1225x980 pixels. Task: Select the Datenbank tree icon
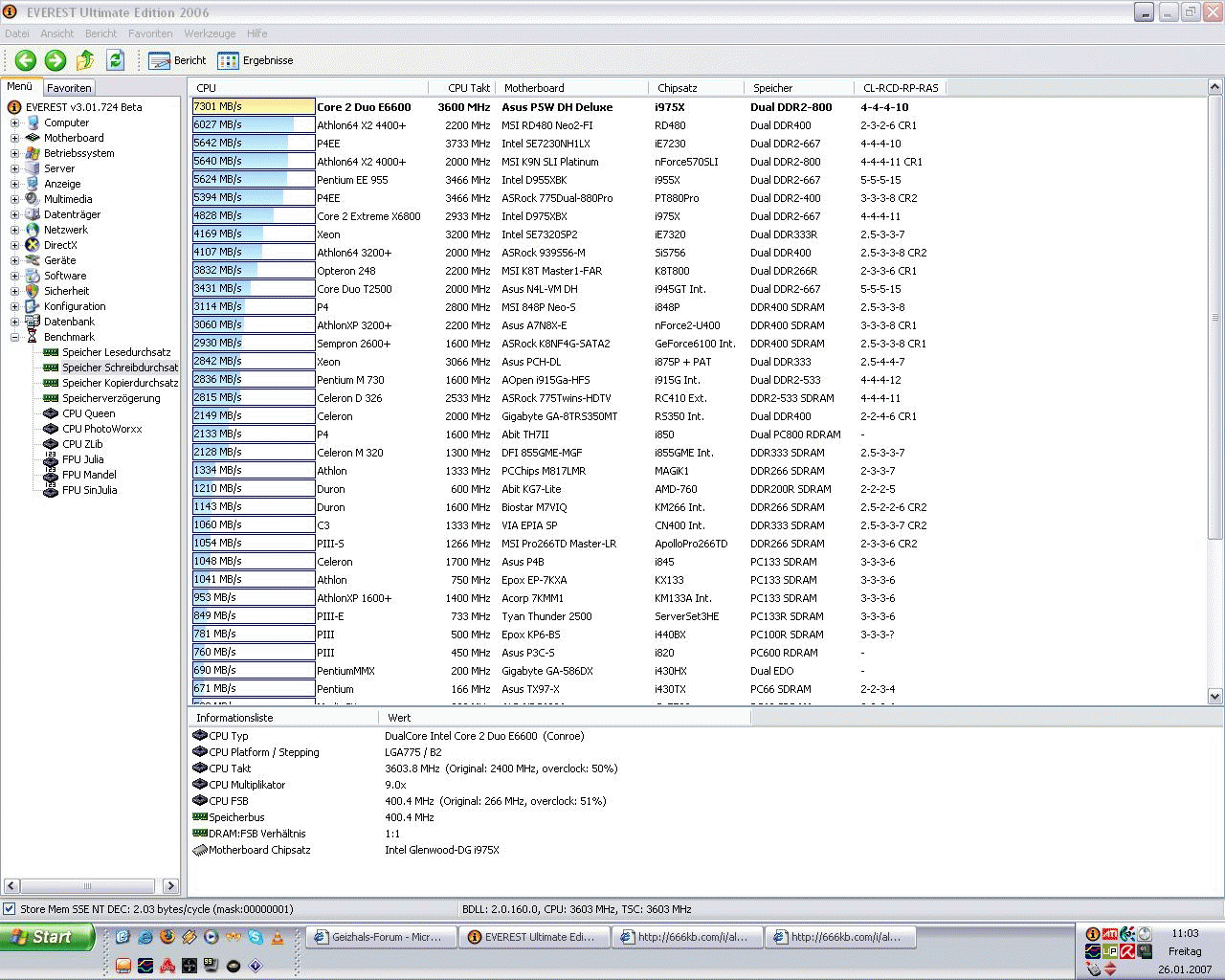(x=33, y=322)
